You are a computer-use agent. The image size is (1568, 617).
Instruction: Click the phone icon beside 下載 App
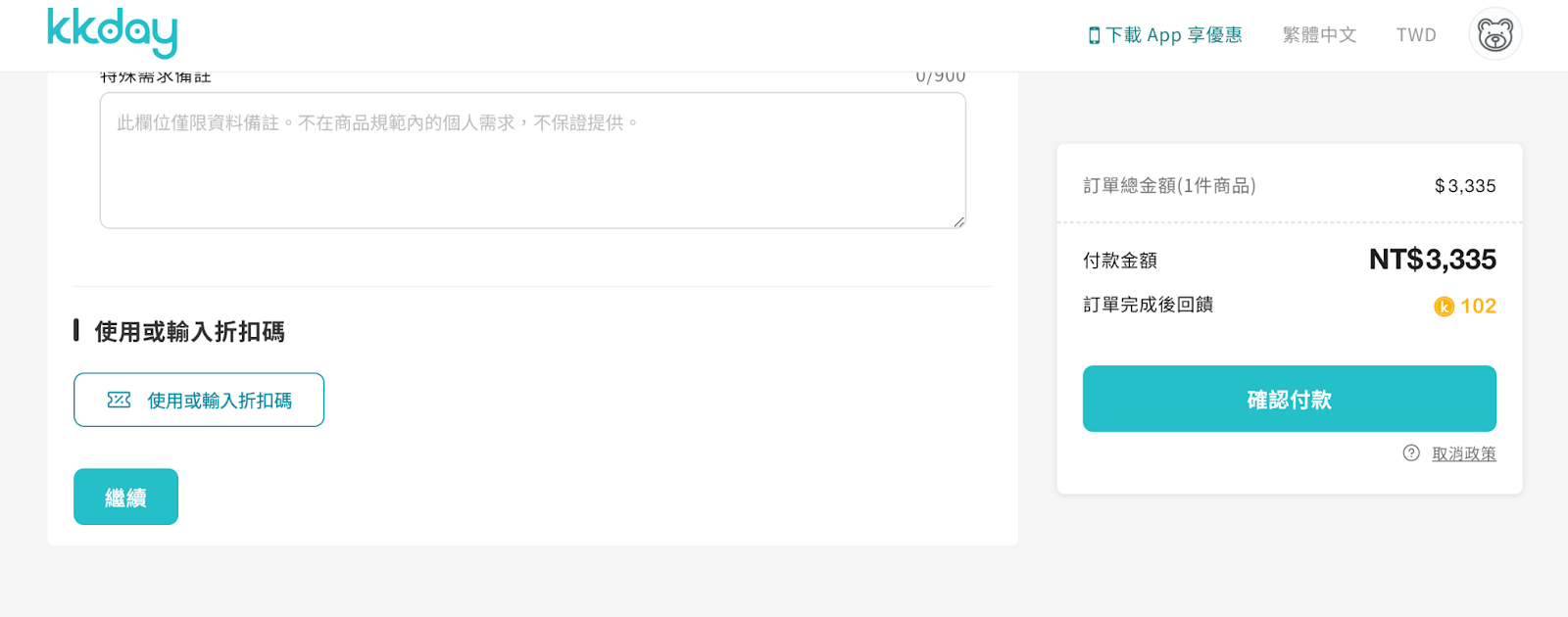point(1094,36)
